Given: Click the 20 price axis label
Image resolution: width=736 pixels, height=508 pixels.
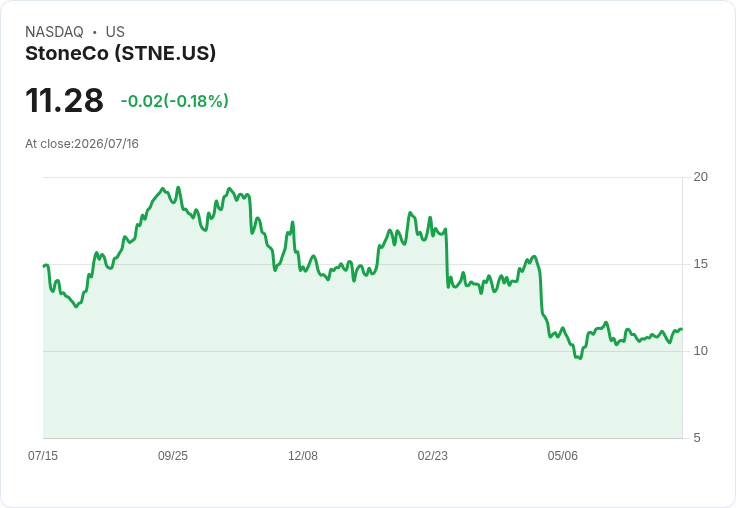Looking at the screenshot, I should point(700,177).
